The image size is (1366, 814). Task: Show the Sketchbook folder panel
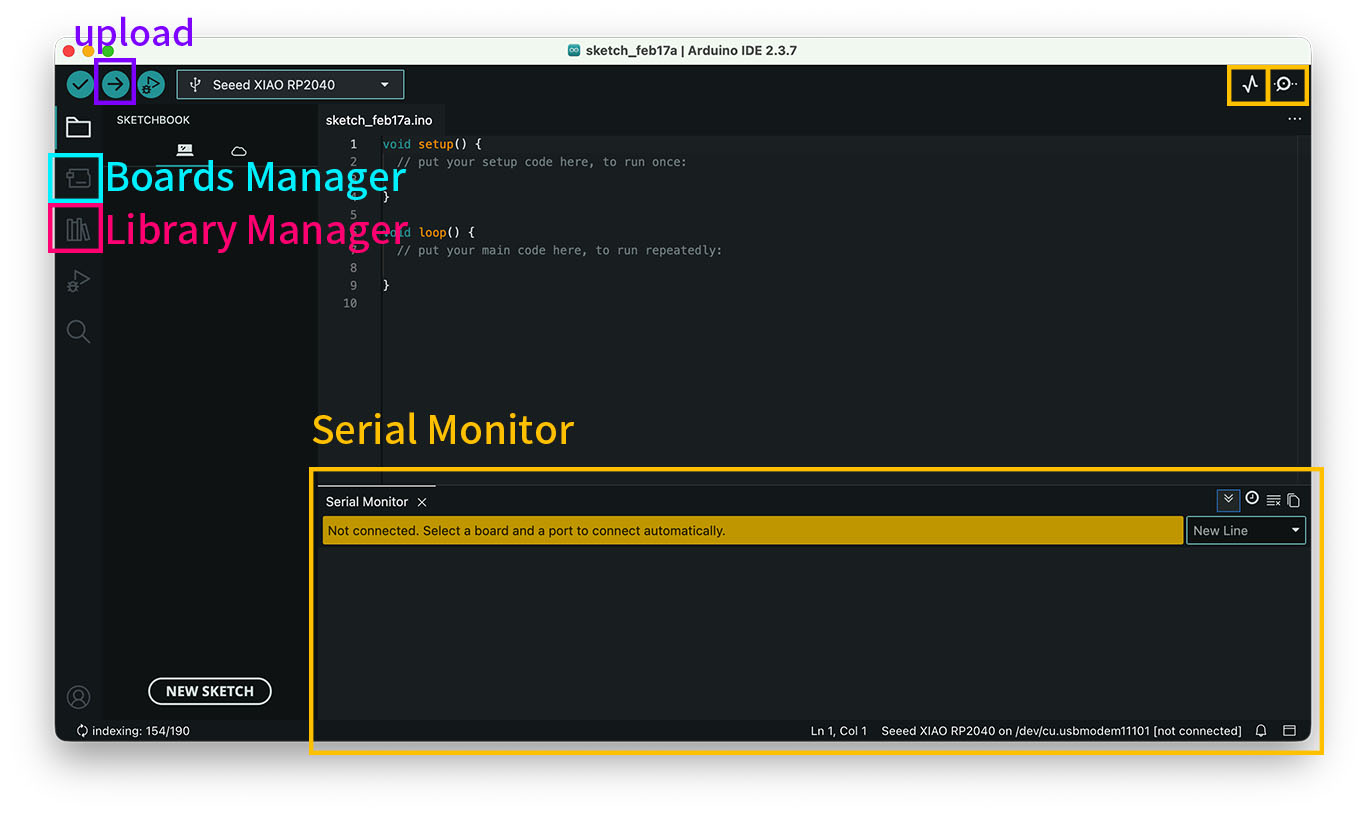coord(78,127)
